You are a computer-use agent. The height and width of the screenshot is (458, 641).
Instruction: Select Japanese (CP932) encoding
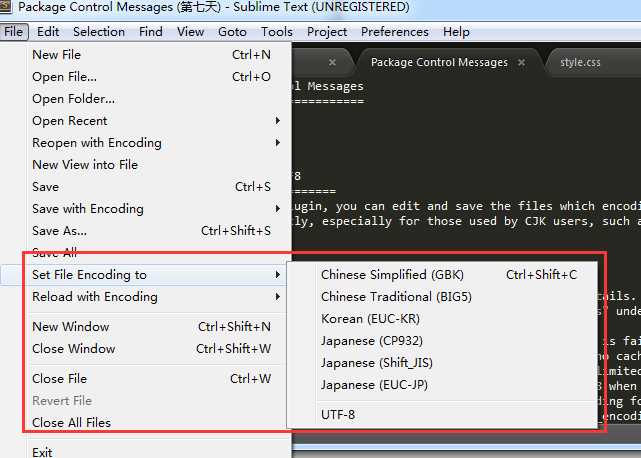443,341
